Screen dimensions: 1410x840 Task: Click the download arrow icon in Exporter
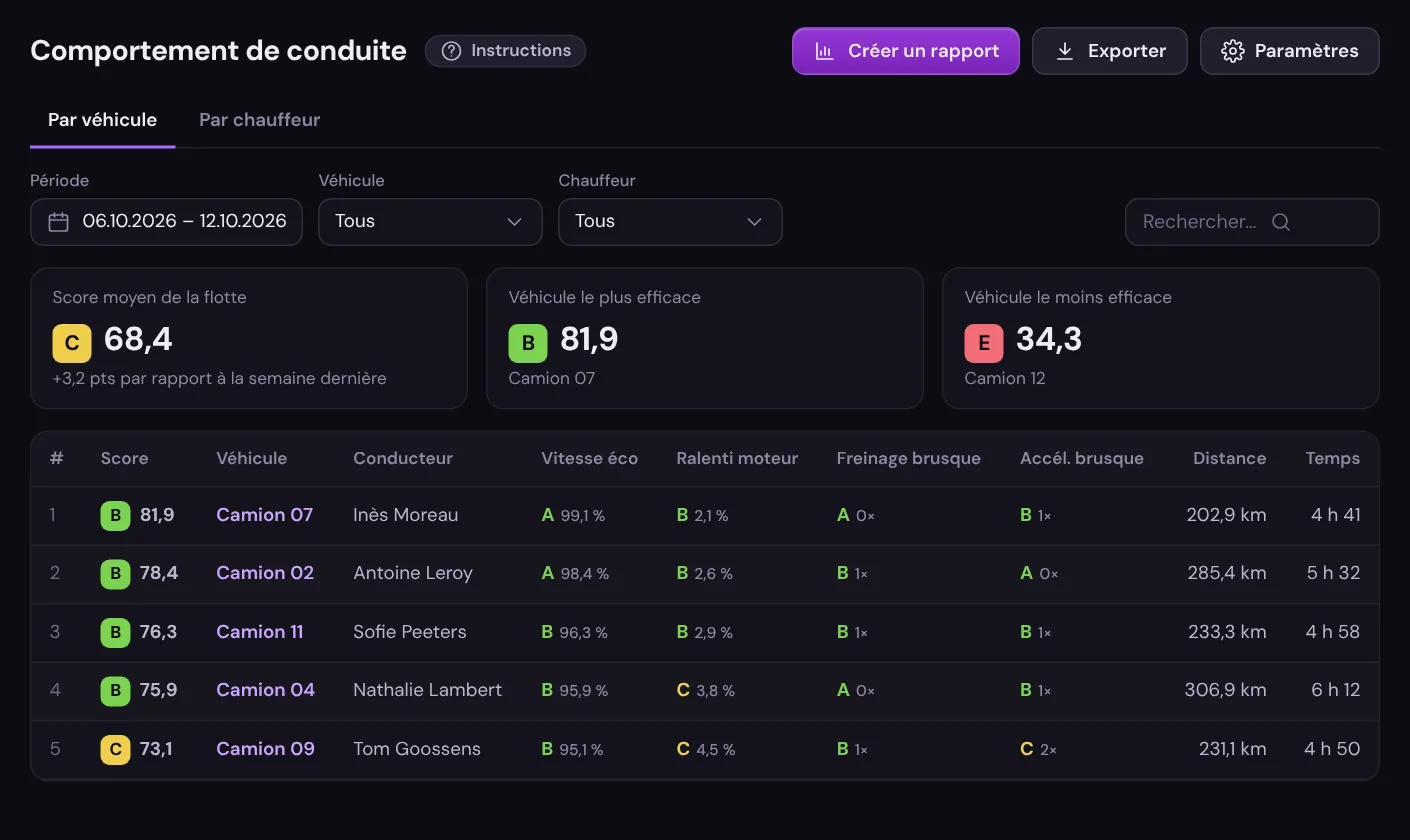pyautogui.click(x=1065, y=51)
